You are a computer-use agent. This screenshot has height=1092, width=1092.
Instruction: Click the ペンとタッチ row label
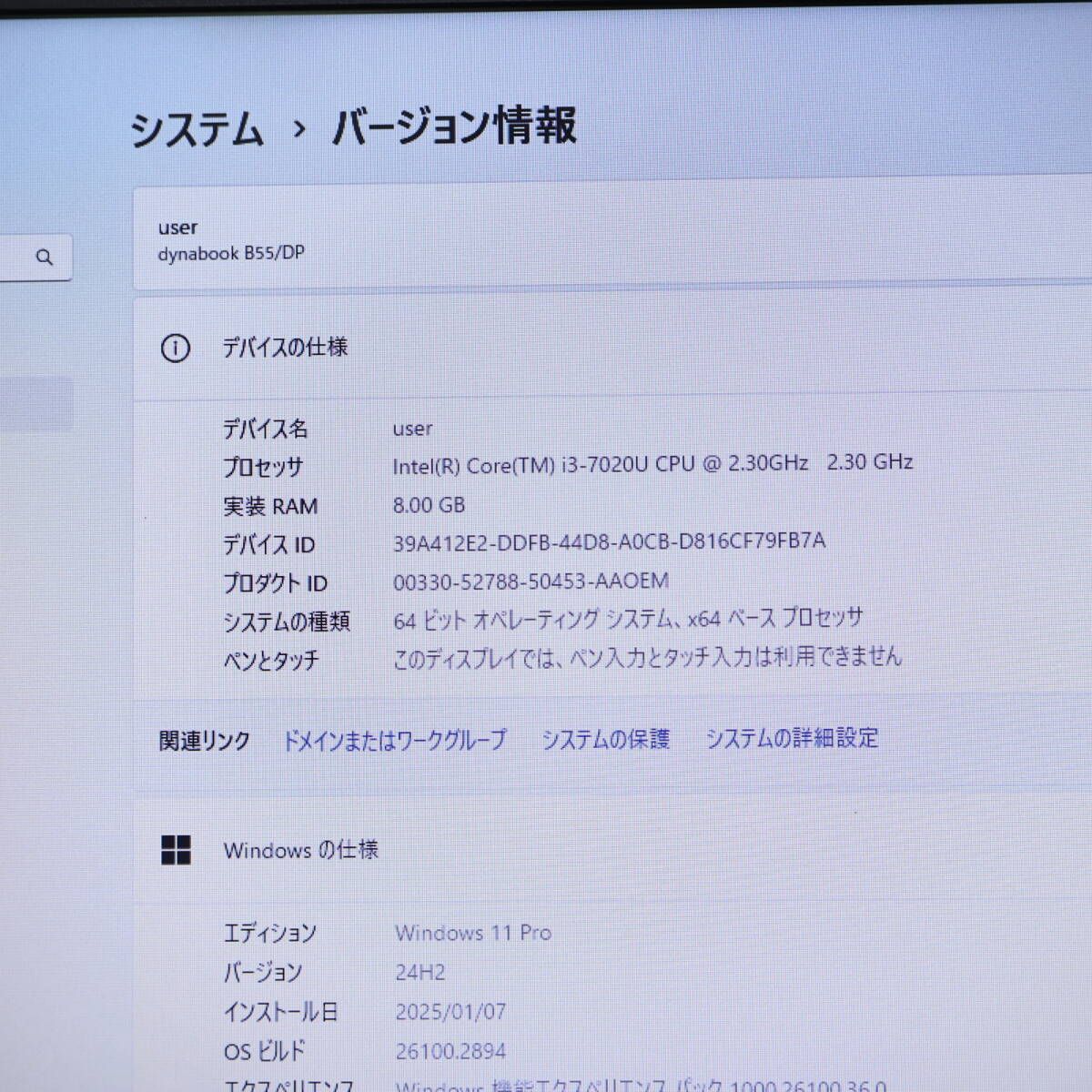(271, 660)
